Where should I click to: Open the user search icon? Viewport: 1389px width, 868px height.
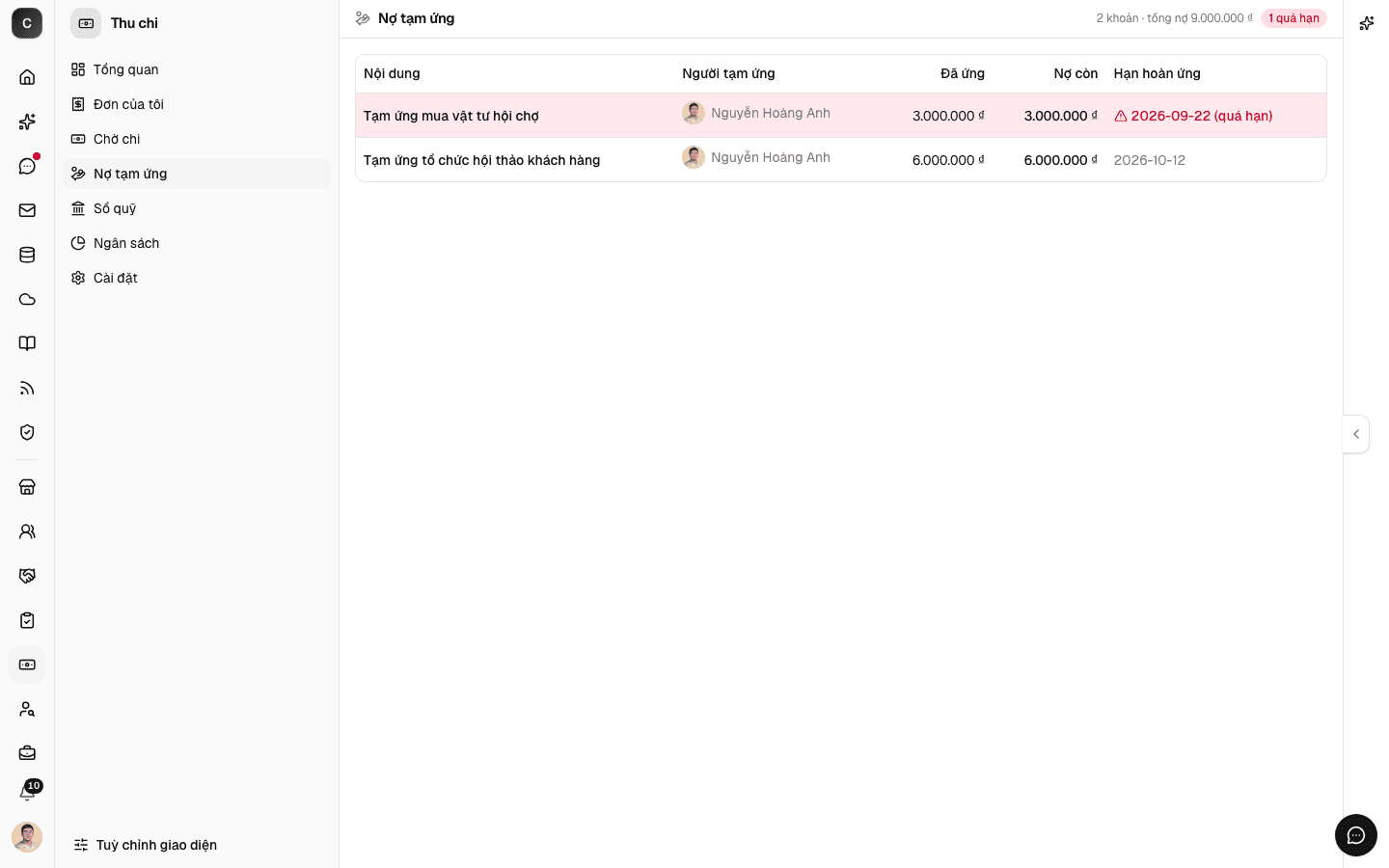pyautogui.click(x=27, y=709)
